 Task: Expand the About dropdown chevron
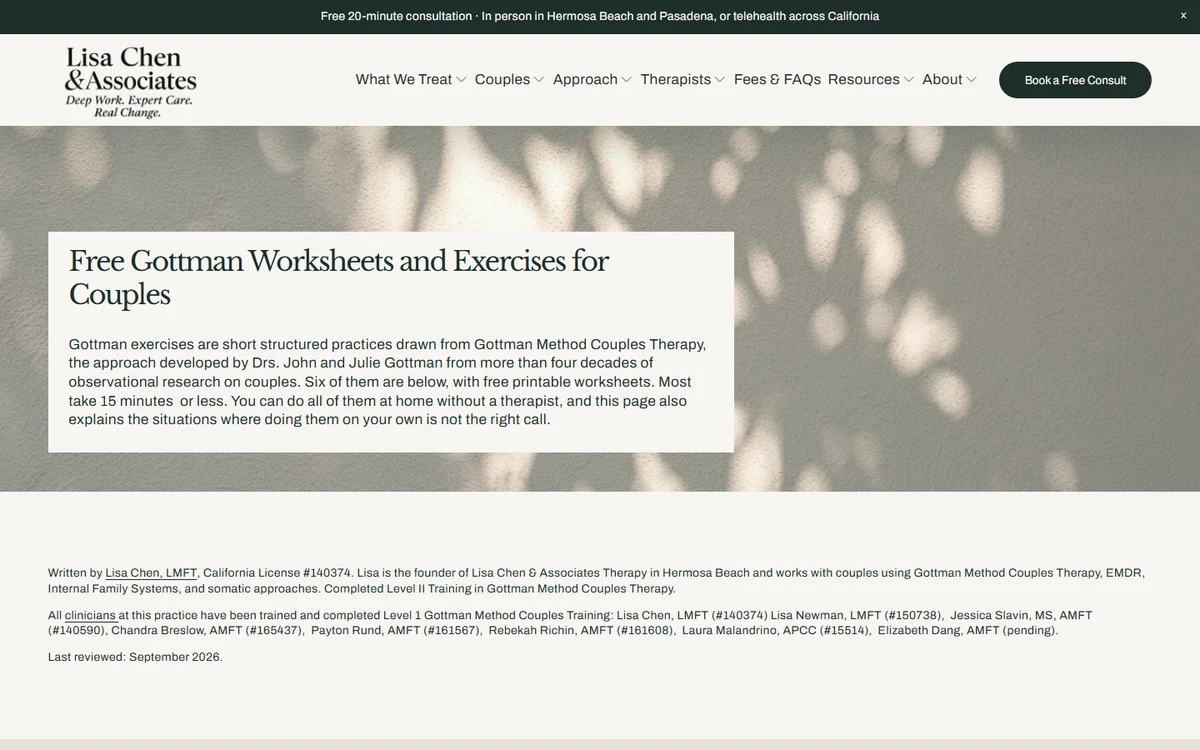[971, 80]
